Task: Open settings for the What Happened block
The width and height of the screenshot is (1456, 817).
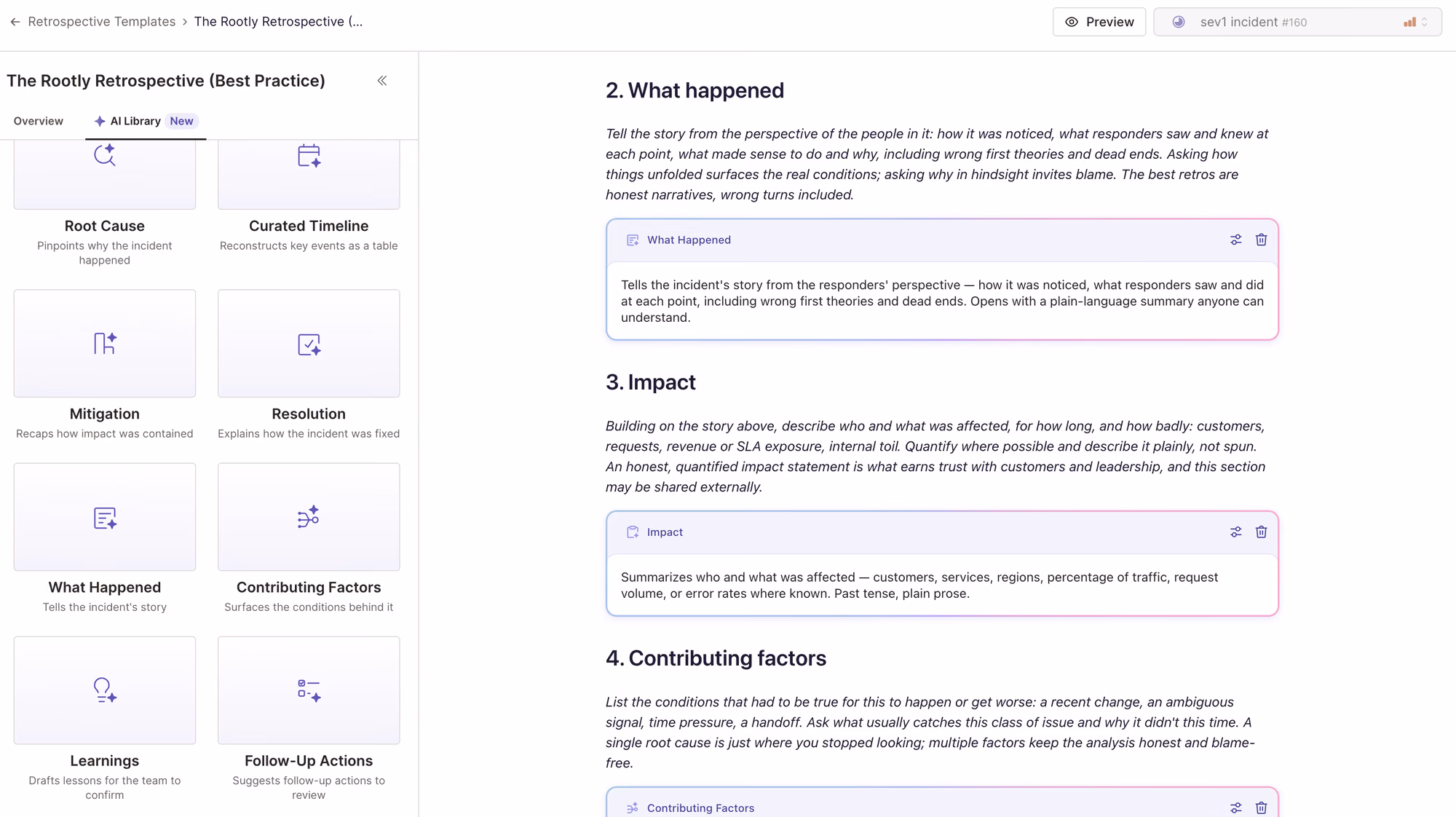Action: [x=1236, y=240]
